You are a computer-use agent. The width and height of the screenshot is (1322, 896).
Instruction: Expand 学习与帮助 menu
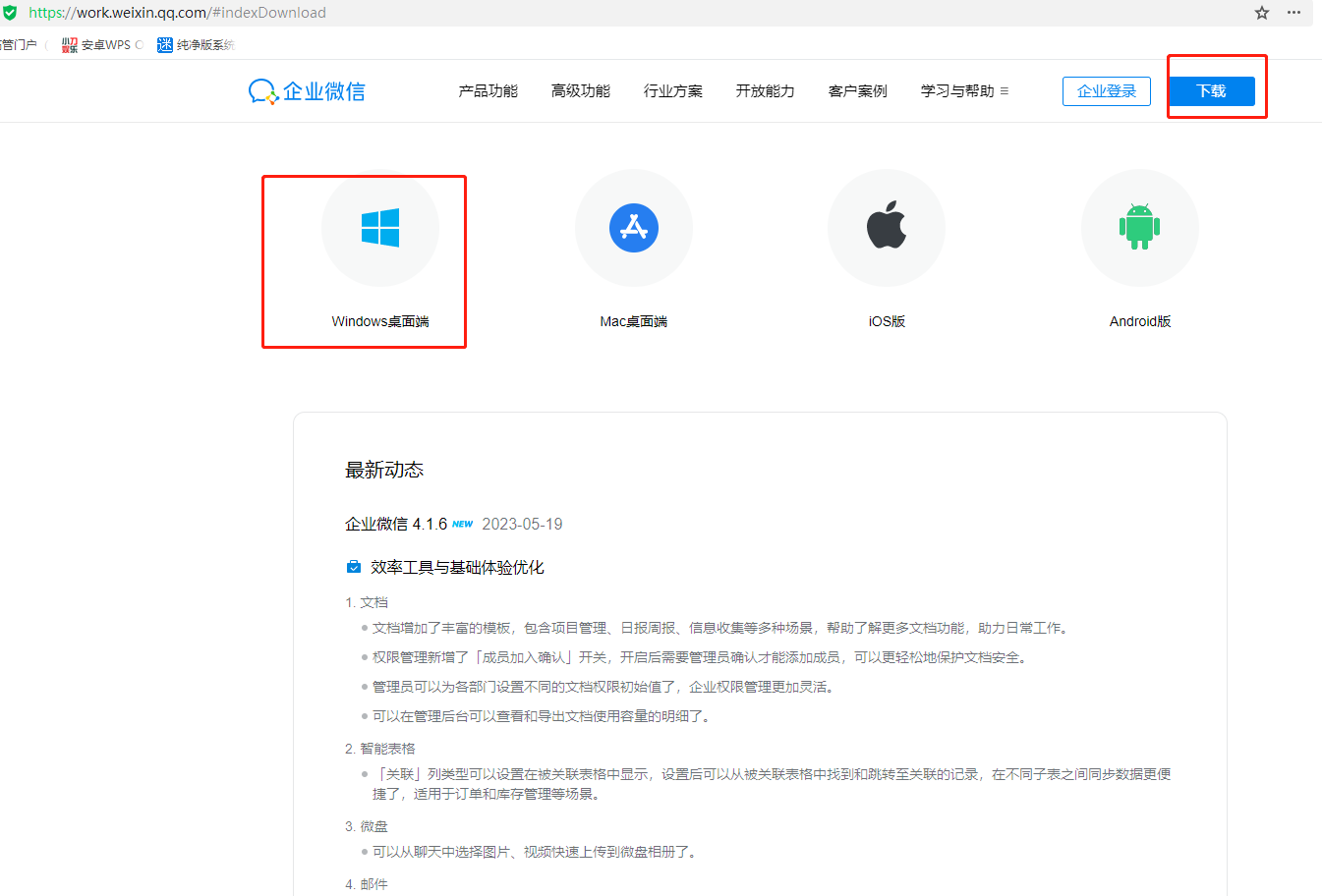click(964, 91)
